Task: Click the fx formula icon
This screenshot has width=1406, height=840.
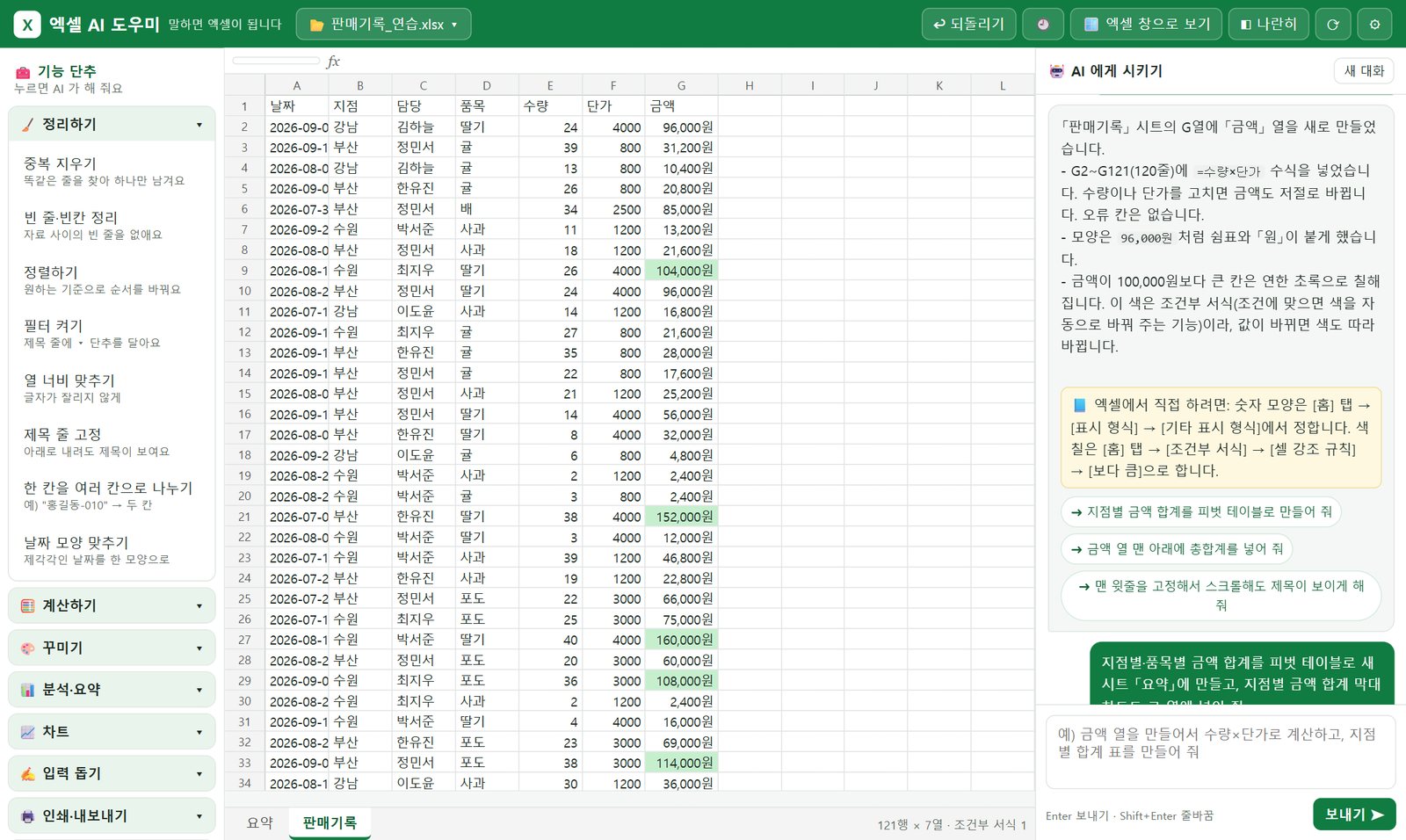Action: [x=333, y=61]
